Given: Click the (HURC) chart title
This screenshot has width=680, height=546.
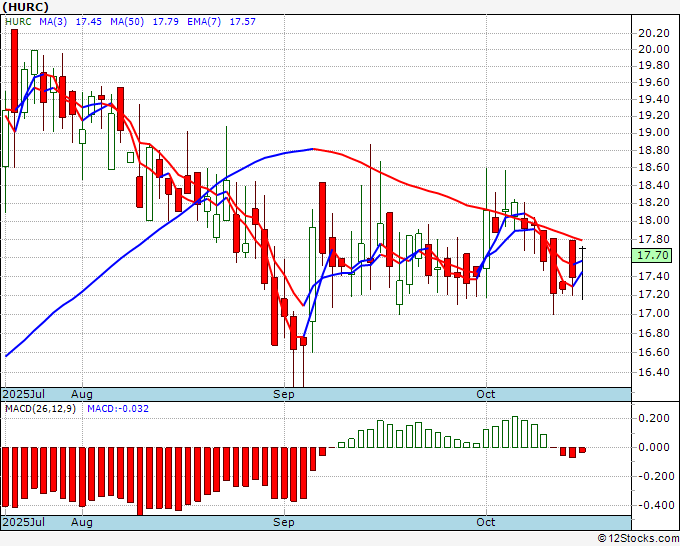Looking at the screenshot, I should coord(25,7).
